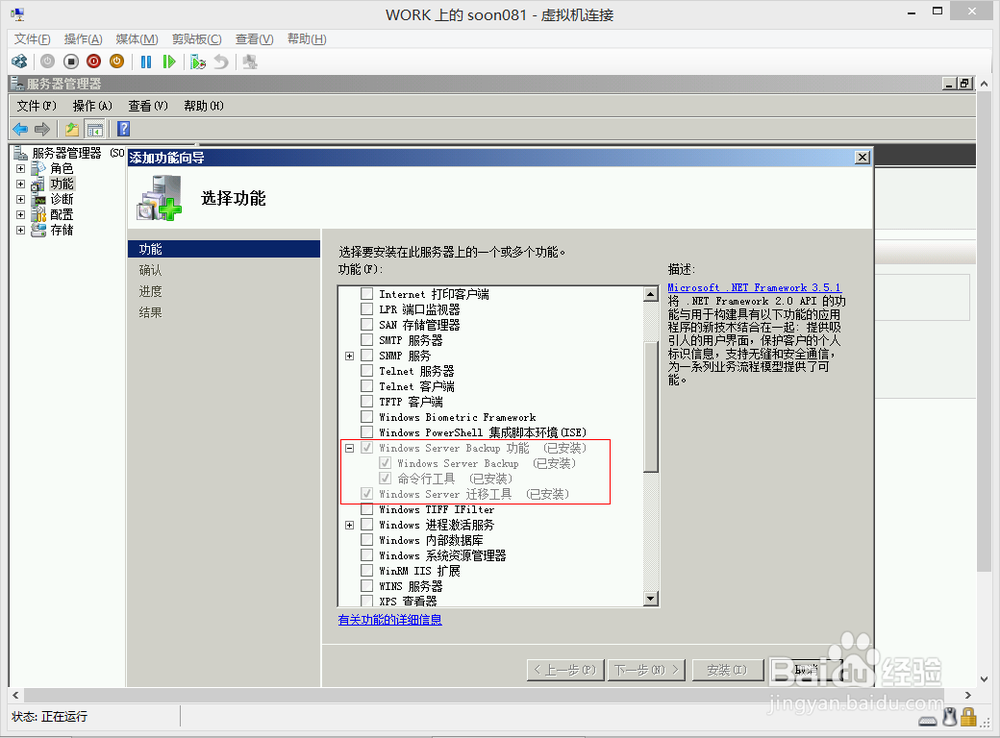Check Telnet 客户端 checkbox
This screenshot has height=738, width=1000.
coord(367,386)
